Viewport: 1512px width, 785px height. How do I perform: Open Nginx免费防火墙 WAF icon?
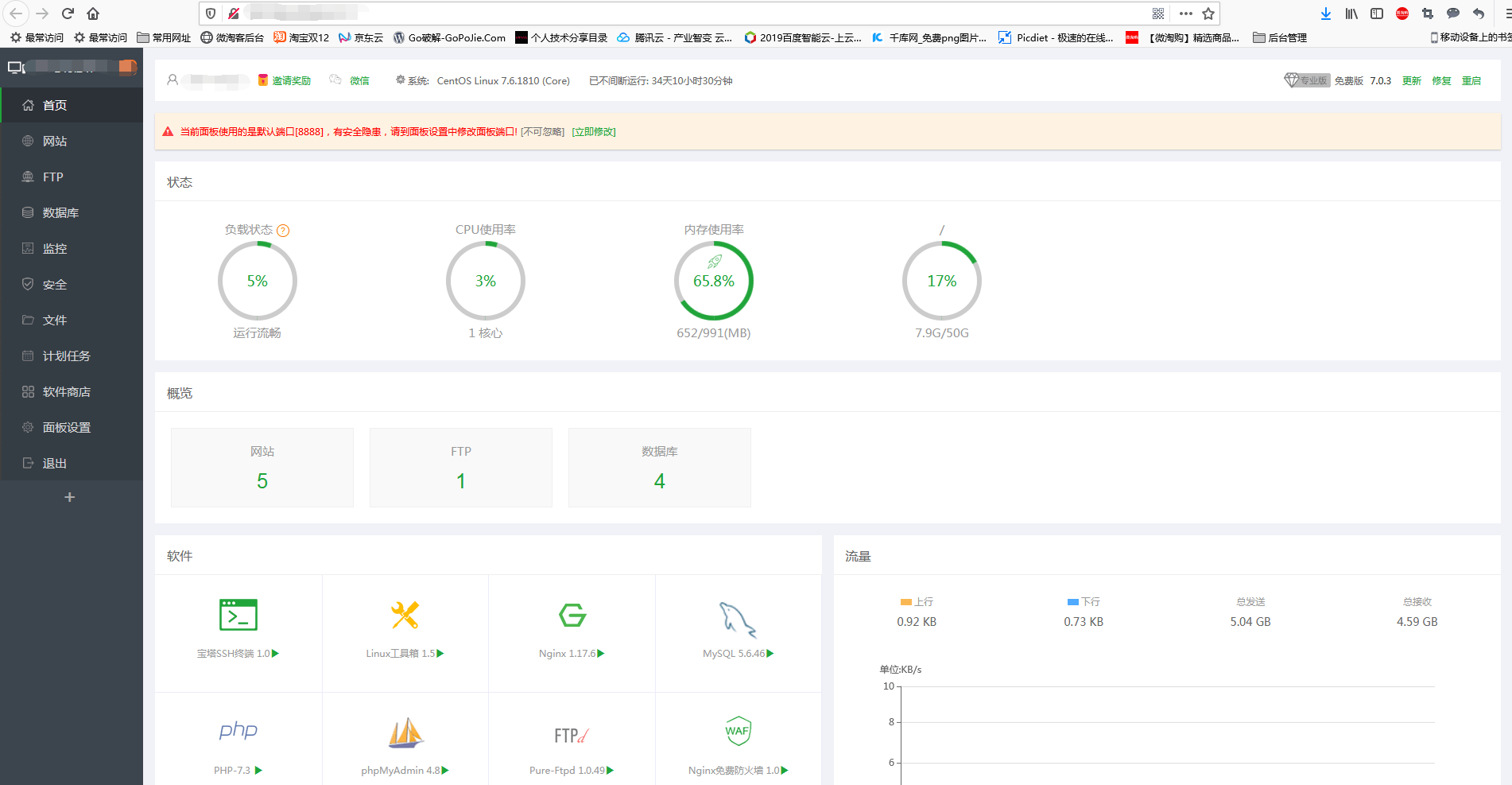738,731
